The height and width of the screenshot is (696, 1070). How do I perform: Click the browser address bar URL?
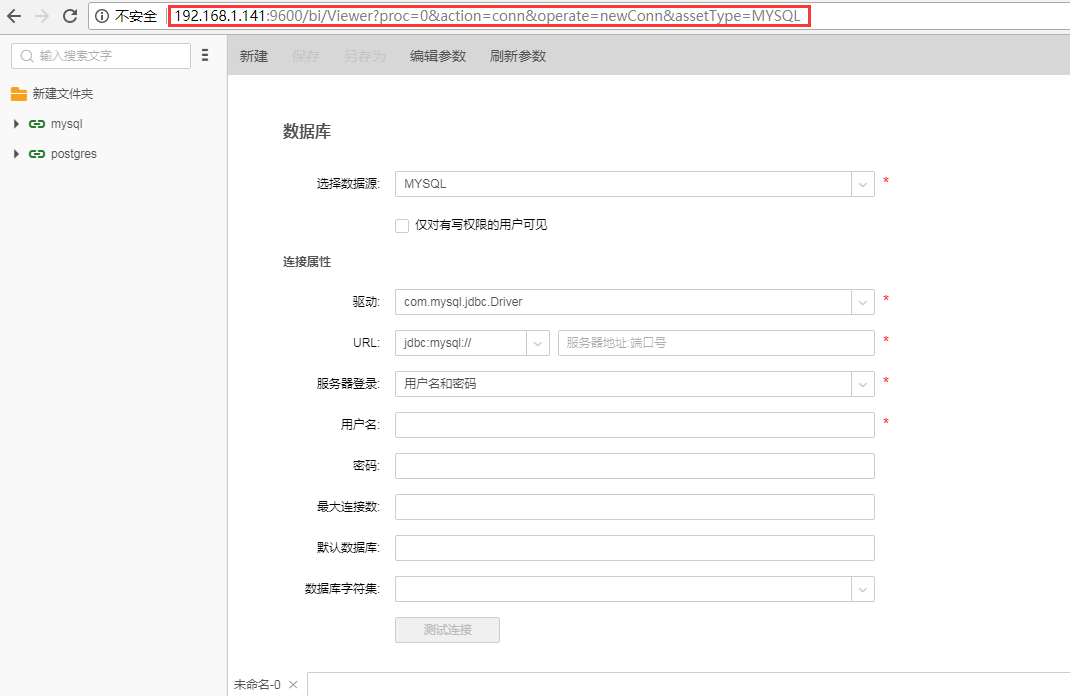click(x=487, y=16)
